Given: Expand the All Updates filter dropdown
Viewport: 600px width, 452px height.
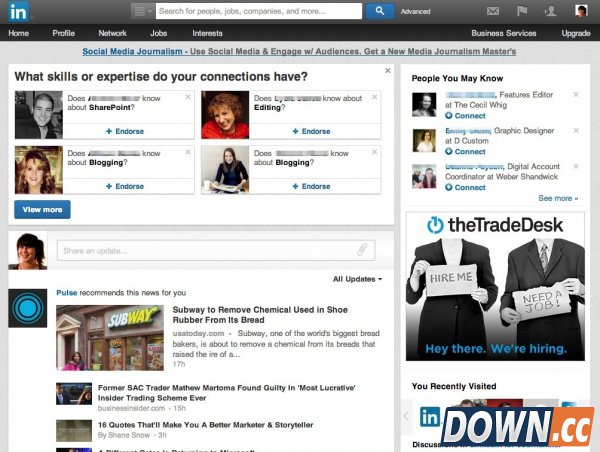Looking at the screenshot, I should 357,279.
